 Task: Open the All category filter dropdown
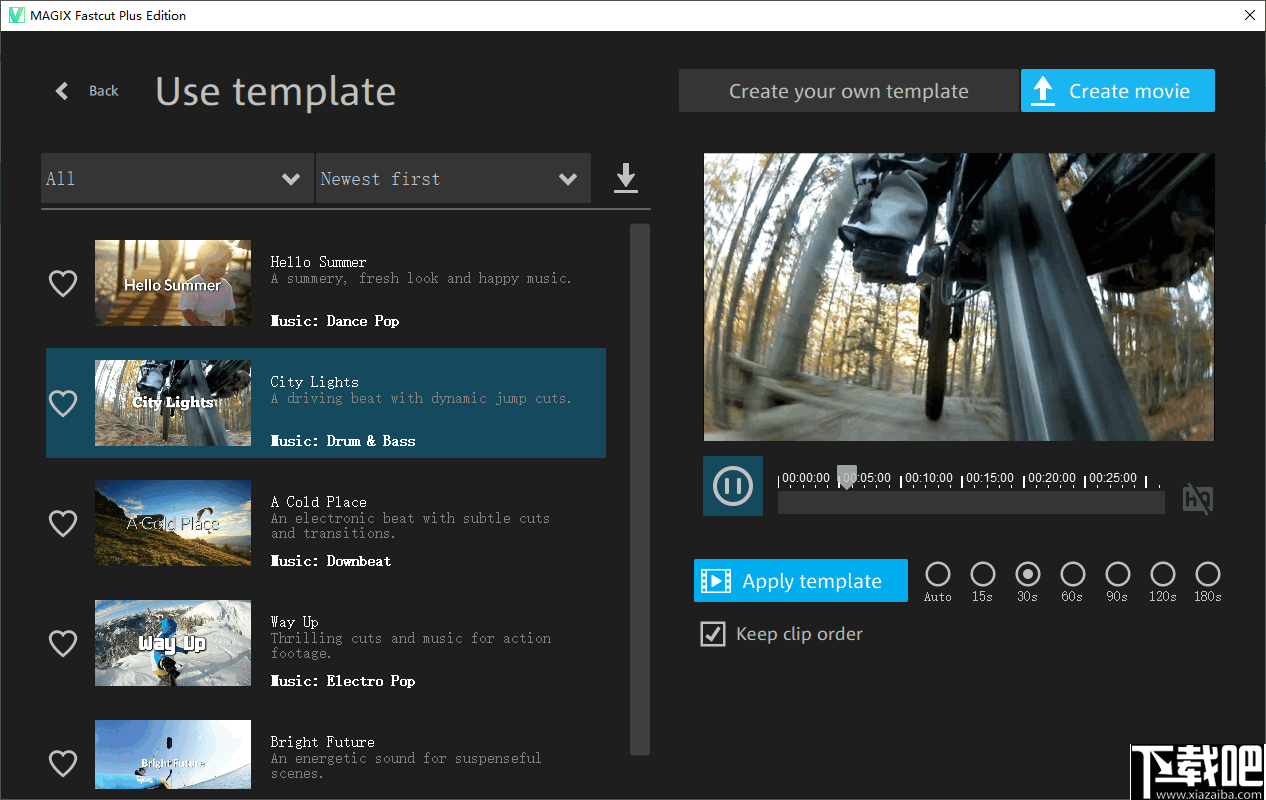pyautogui.click(x=177, y=178)
